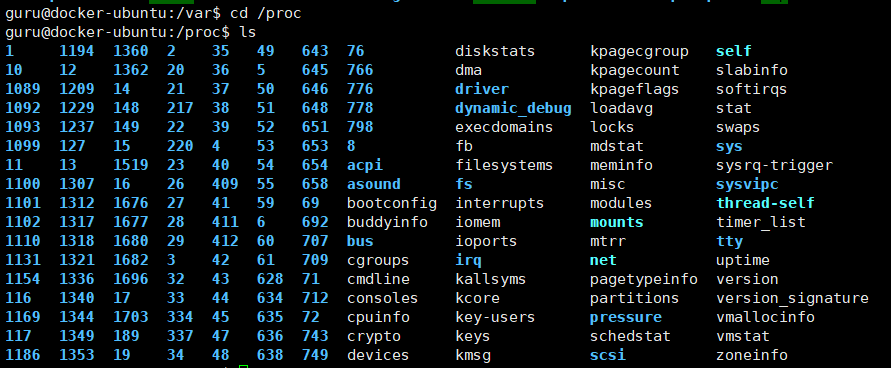Click the 'ls' command at the prompt
This screenshot has width=891, height=368.
click(248, 32)
